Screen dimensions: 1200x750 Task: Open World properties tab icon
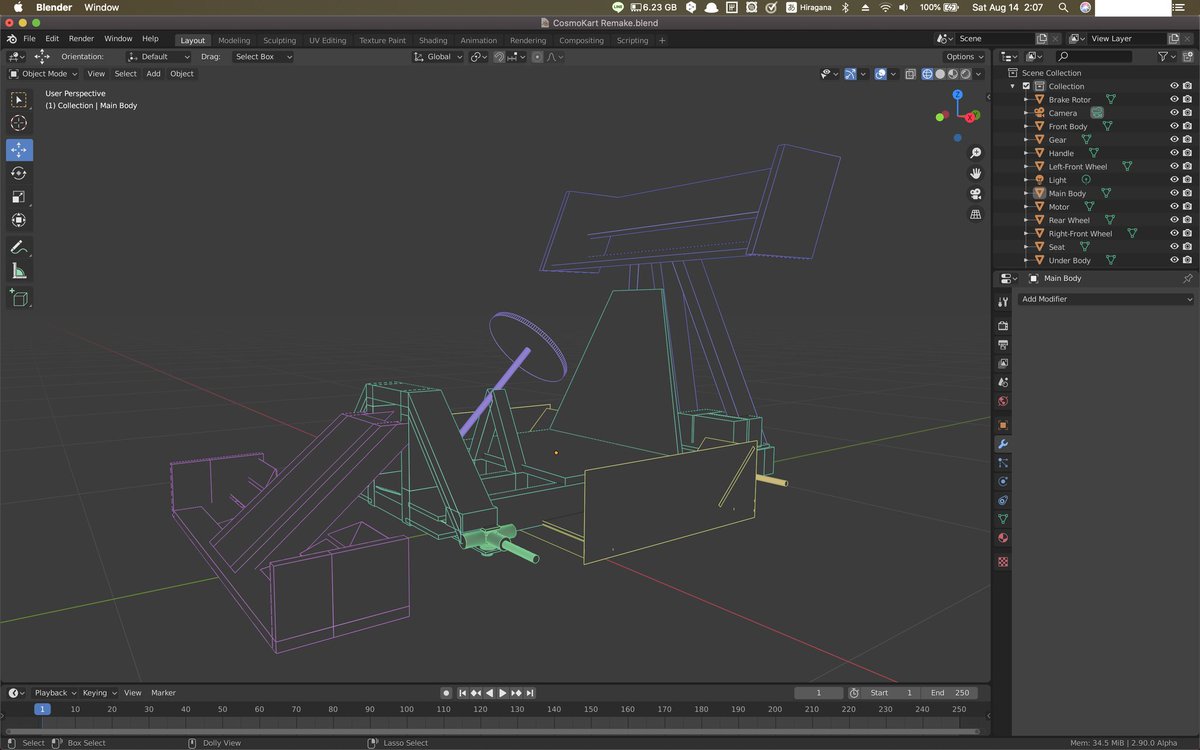point(1003,401)
